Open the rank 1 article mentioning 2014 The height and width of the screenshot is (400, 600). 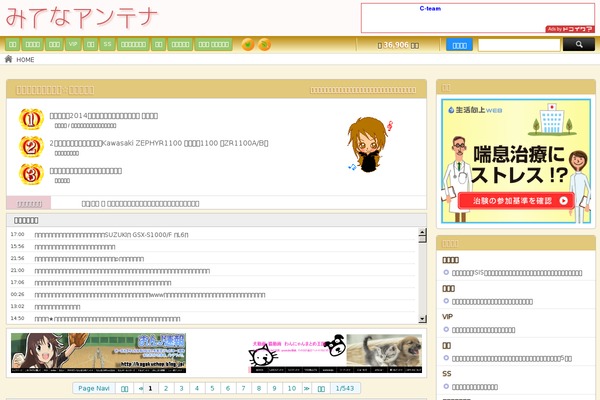pyautogui.click(x=104, y=116)
